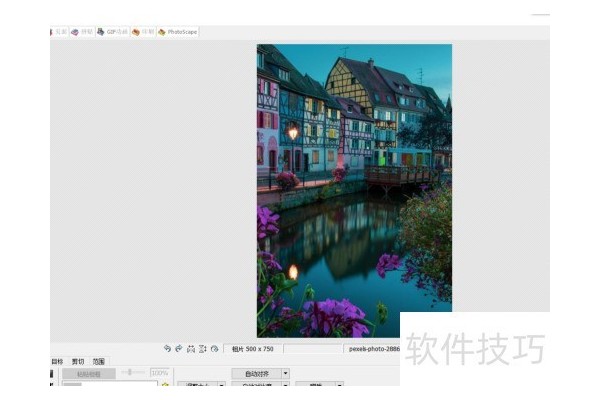Click the greyed button left of slider
600x400 pixels.
(89, 374)
